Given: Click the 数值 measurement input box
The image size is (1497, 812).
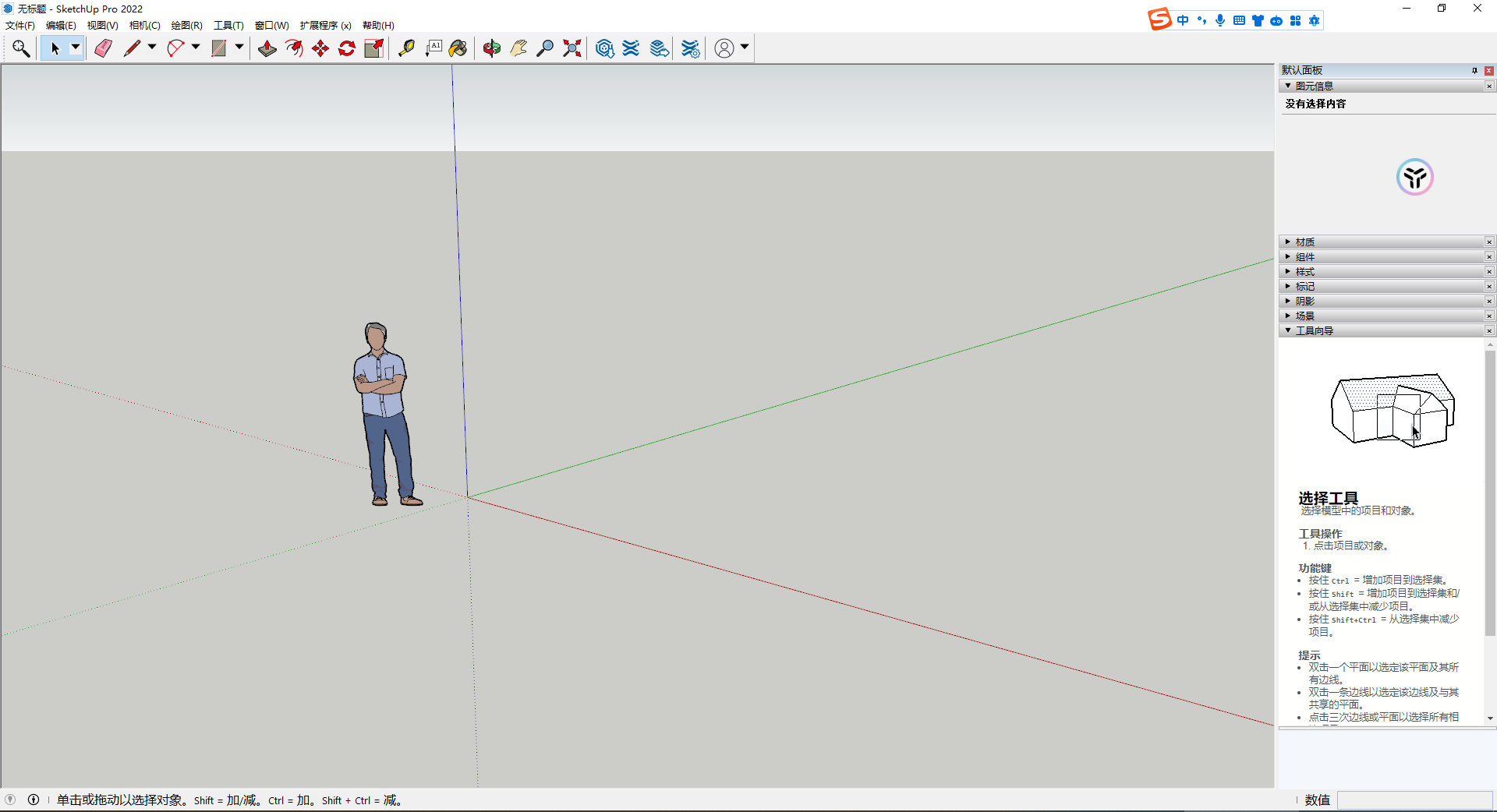Looking at the screenshot, I should click(1414, 800).
